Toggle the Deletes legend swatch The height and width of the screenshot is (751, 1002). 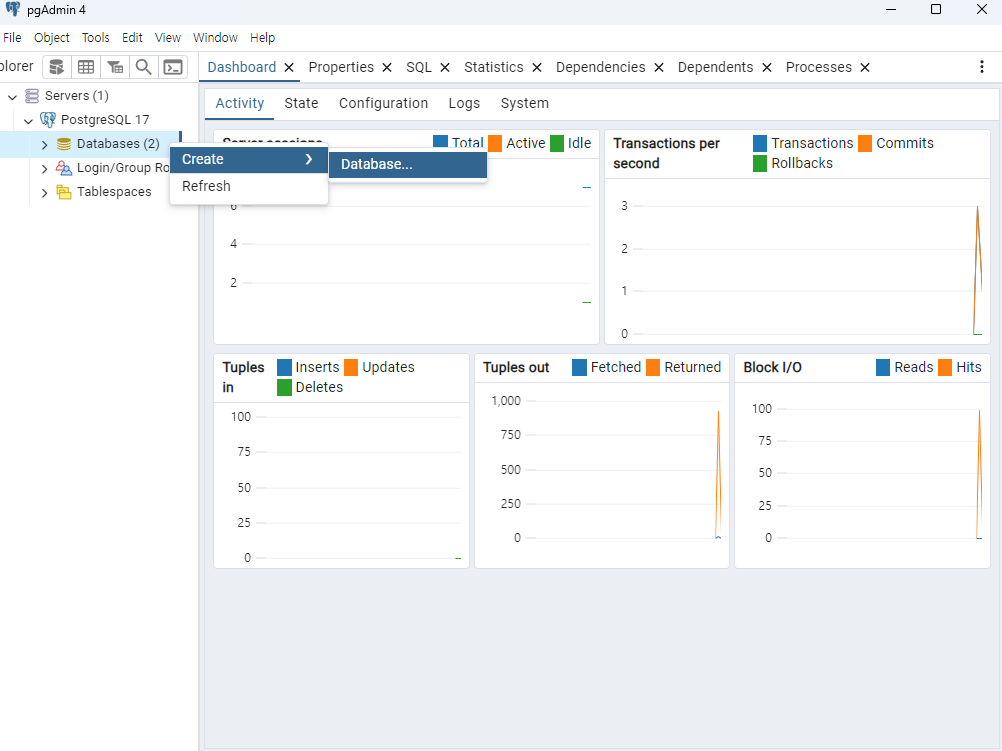pos(284,387)
